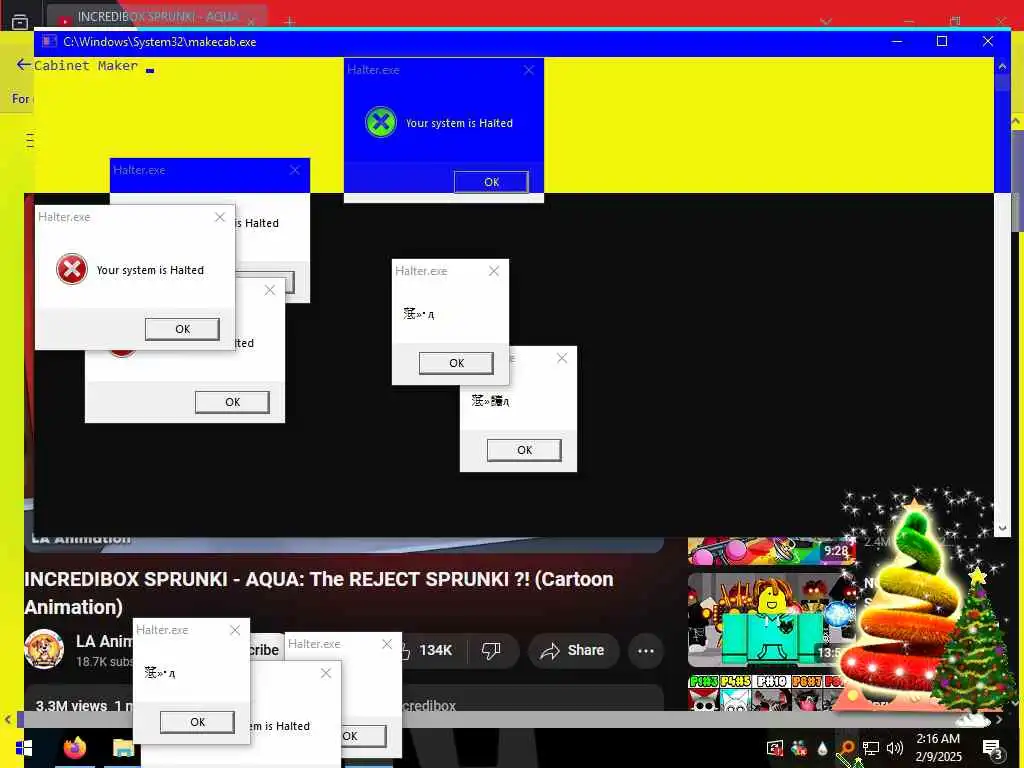Close the blue Halter.exe dialog
This screenshot has height=768, width=1024.
pyautogui.click(x=529, y=70)
